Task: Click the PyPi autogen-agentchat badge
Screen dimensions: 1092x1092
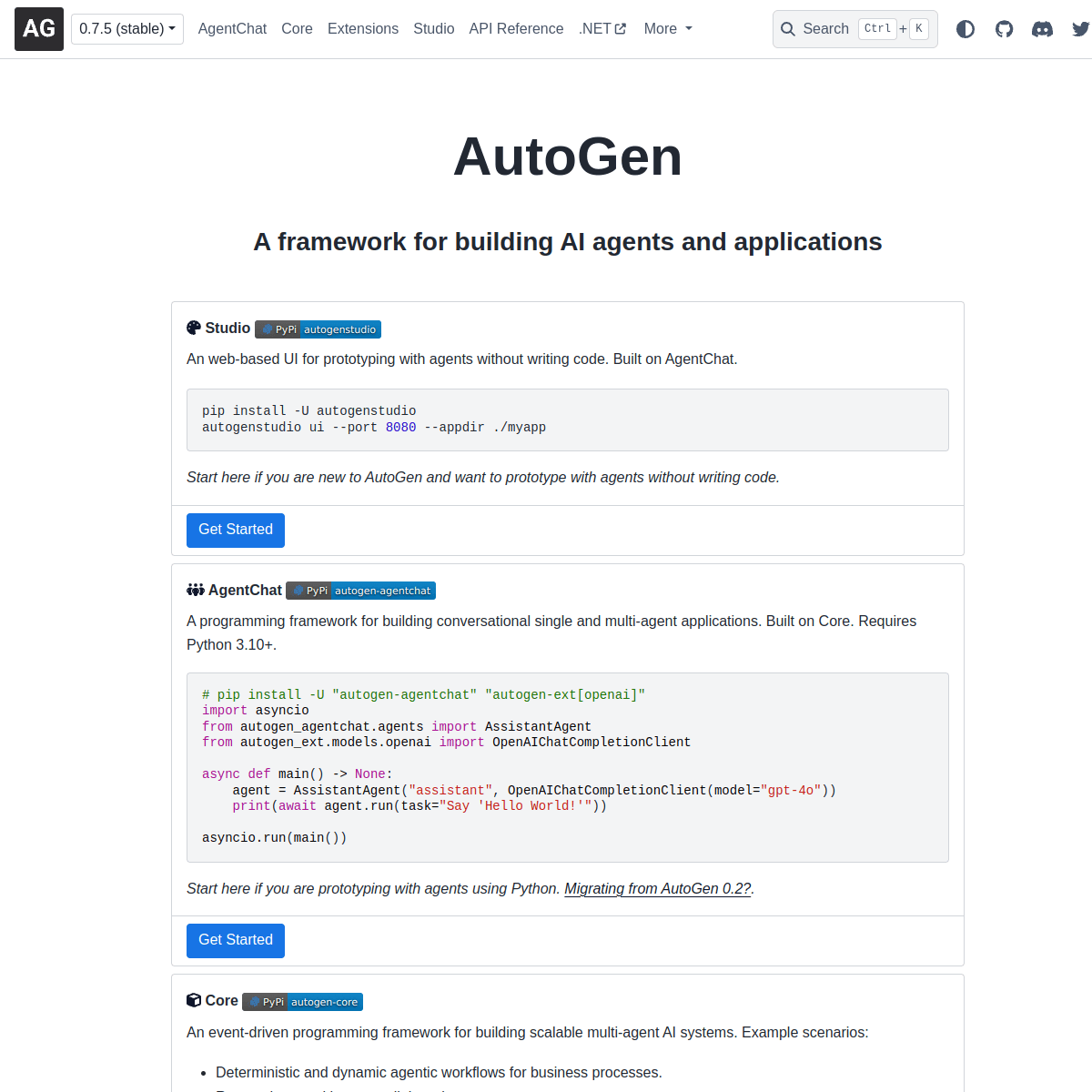Action: click(x=360, y=591)
